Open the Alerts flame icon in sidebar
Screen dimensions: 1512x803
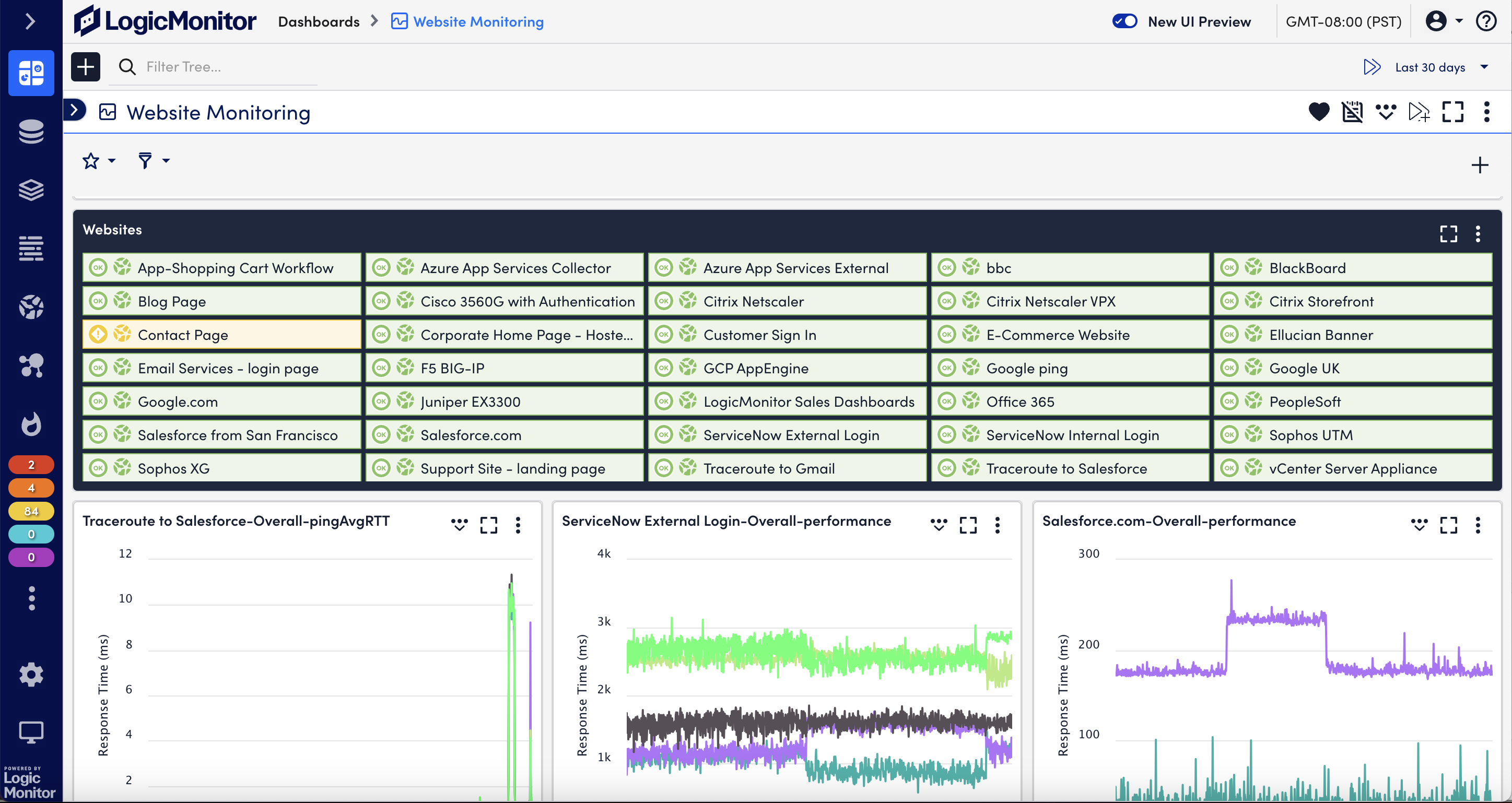30,424
